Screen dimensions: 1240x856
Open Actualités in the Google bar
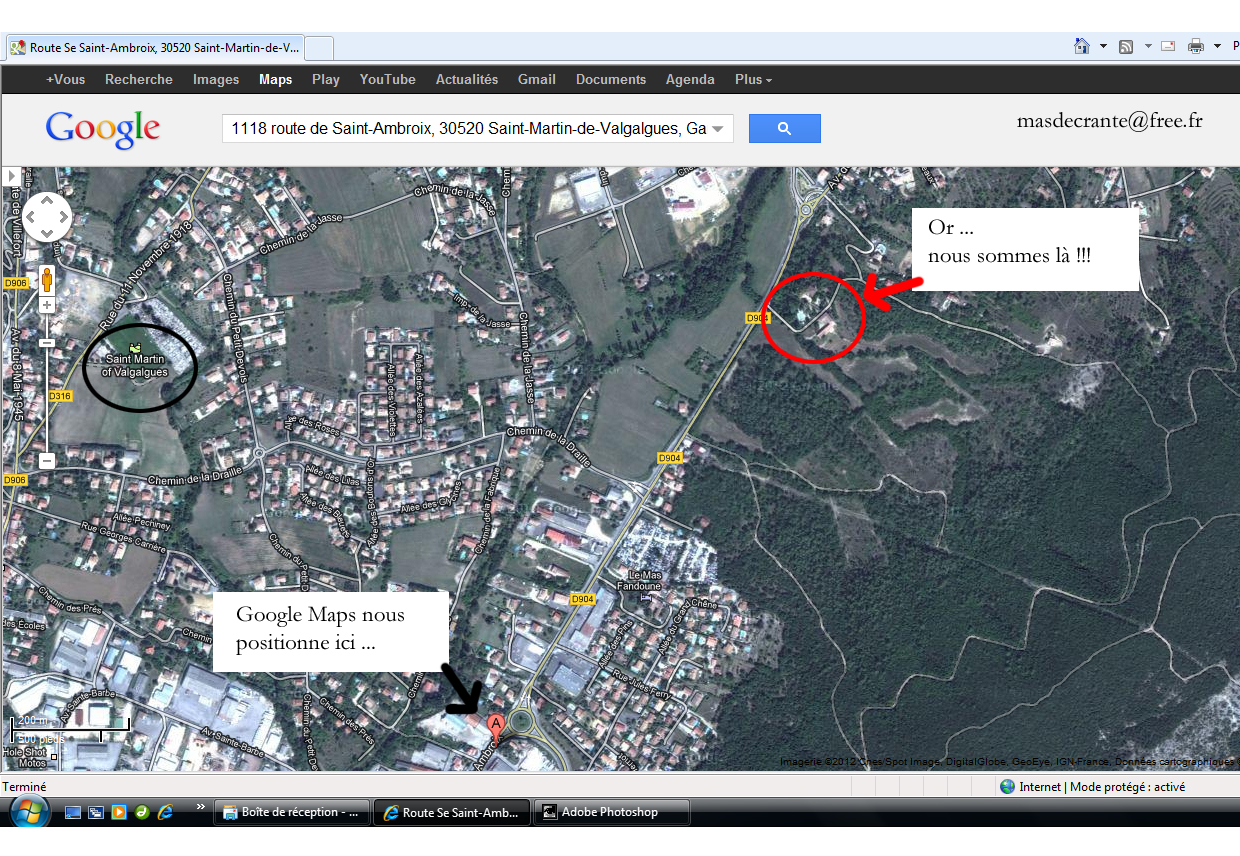point(467,80)
